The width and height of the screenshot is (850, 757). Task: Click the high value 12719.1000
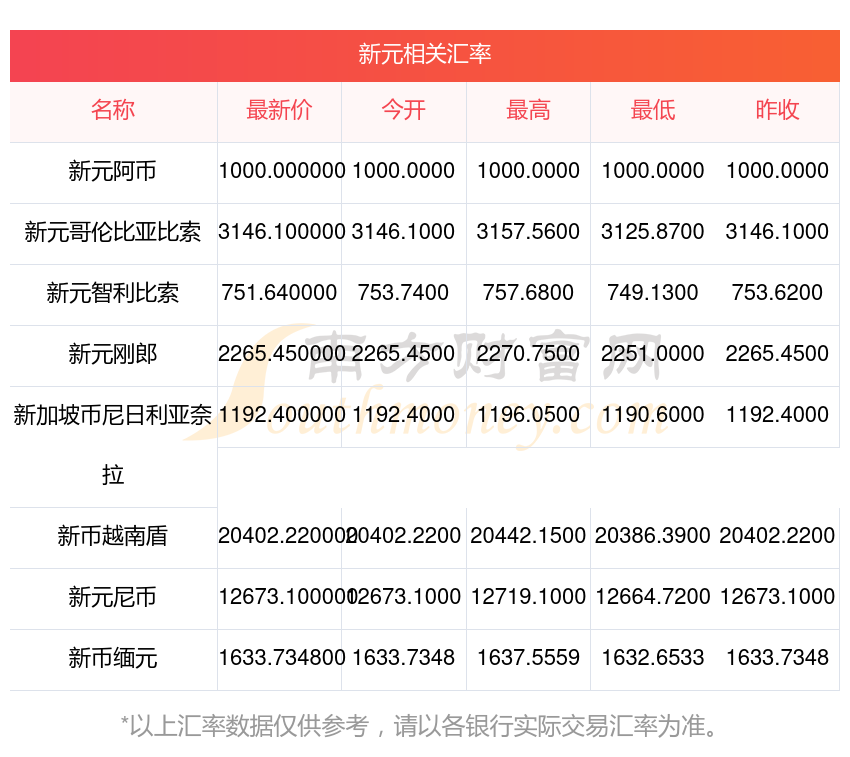[528, 596]
